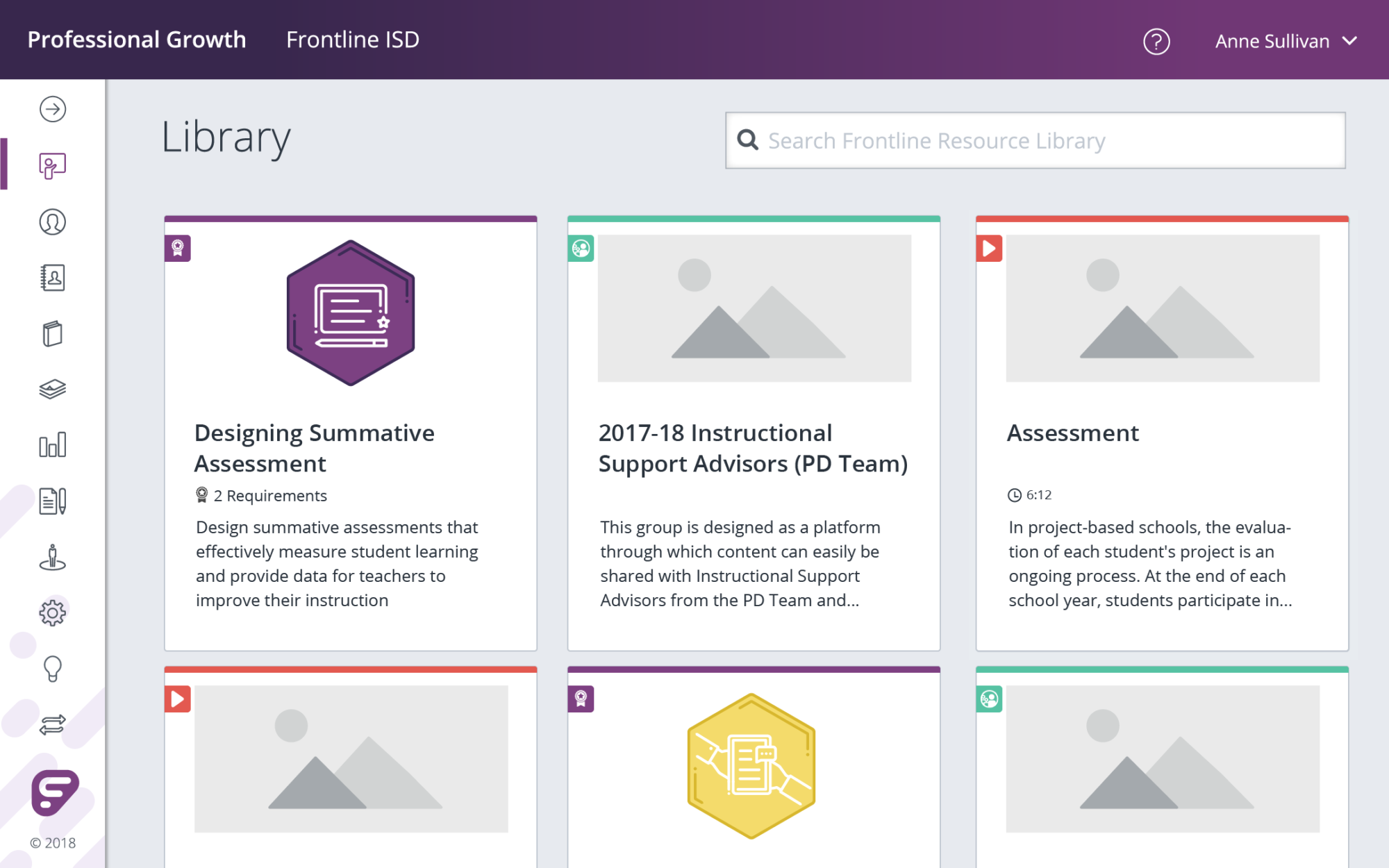Click the Frontline ISD header item
1389x868 pixels.
pyautogui.click(x=353, y=40)
